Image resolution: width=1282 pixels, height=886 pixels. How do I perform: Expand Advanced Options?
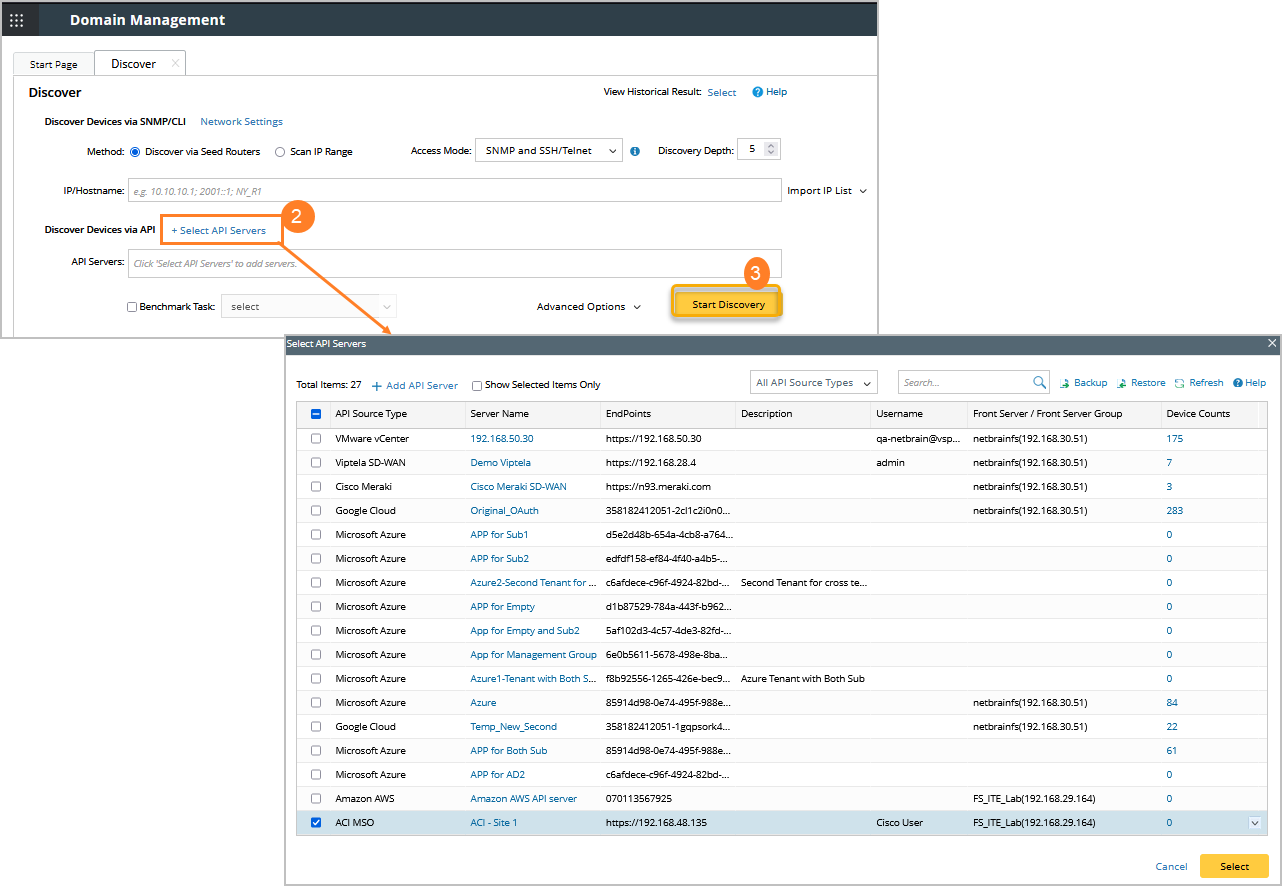(588, 307)
